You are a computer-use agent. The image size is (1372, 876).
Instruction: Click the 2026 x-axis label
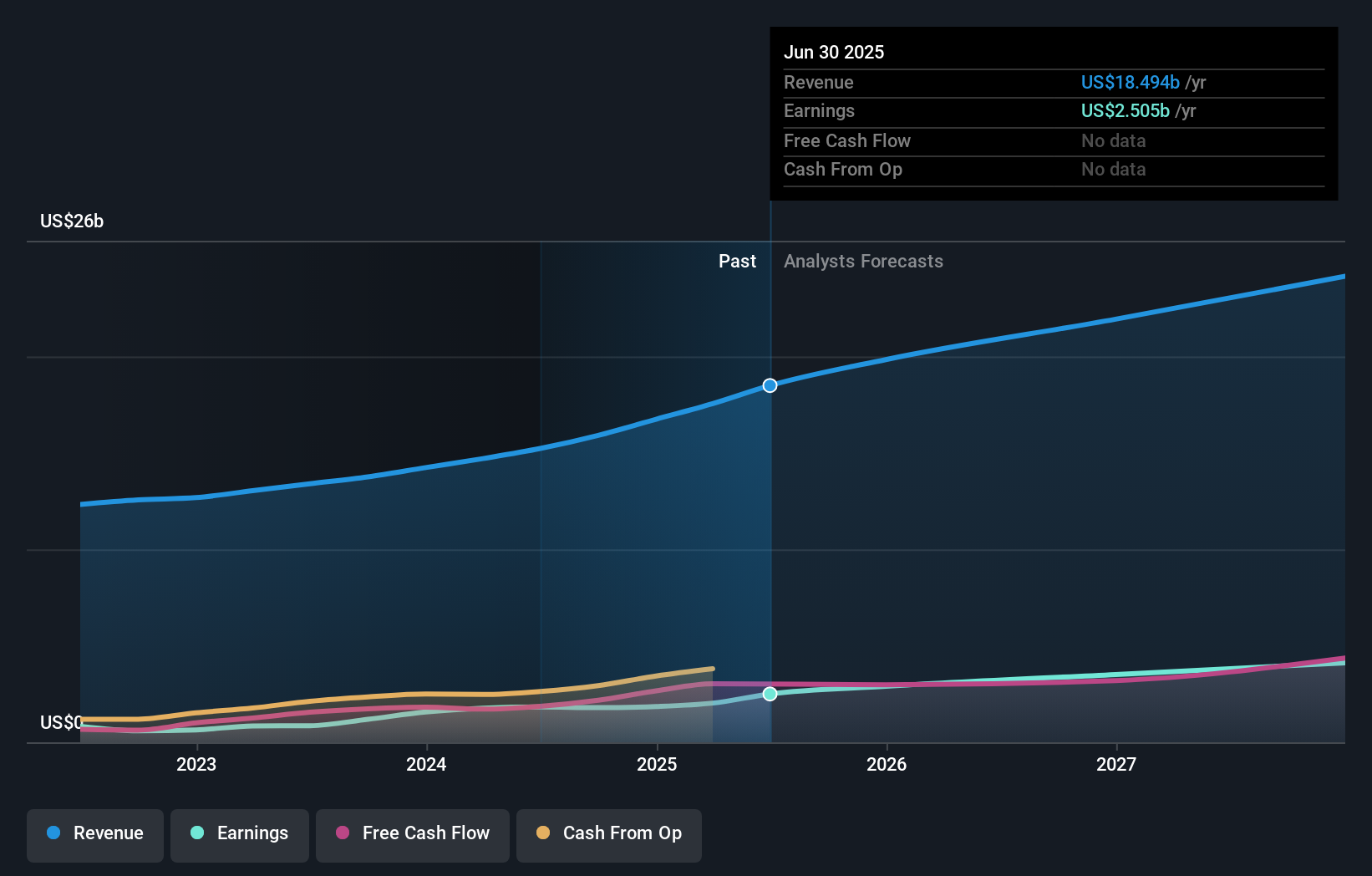pyautogui.click(x=887, y=764)
